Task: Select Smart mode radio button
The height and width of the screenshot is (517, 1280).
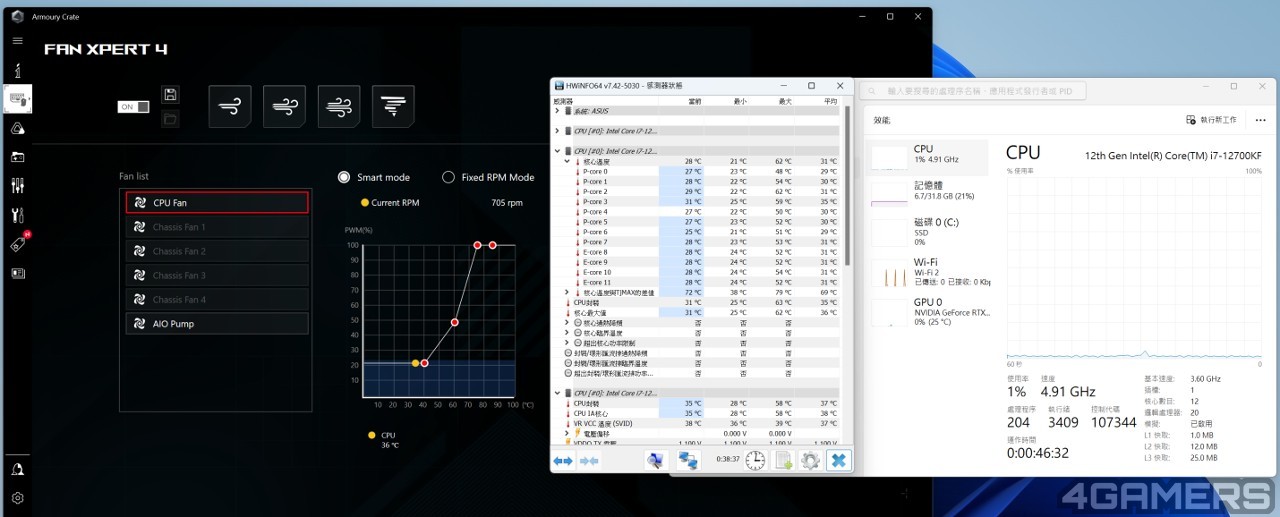Action: click(x=345, y=177)
